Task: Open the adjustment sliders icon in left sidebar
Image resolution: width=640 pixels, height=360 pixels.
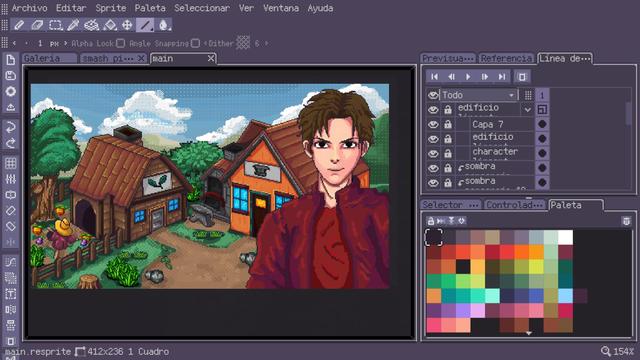Action: [11, 179]
